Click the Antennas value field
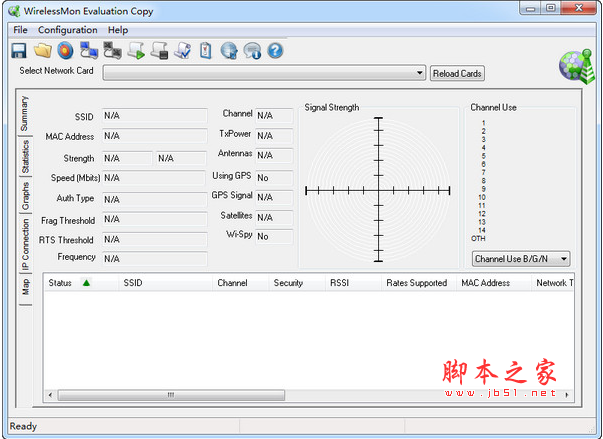Image resolution: width=603 pixels, height=439 pixels. click(x=274, y=155)
